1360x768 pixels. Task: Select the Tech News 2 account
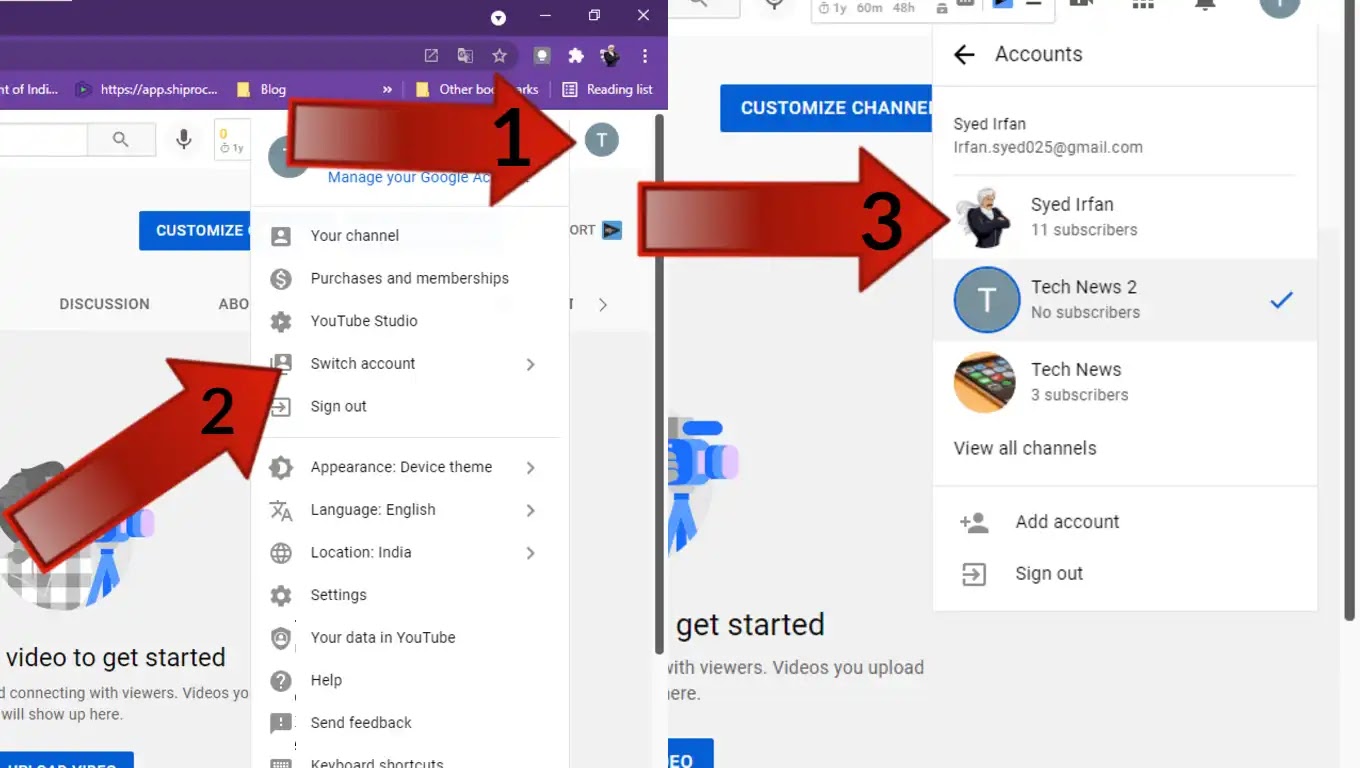1125,300
